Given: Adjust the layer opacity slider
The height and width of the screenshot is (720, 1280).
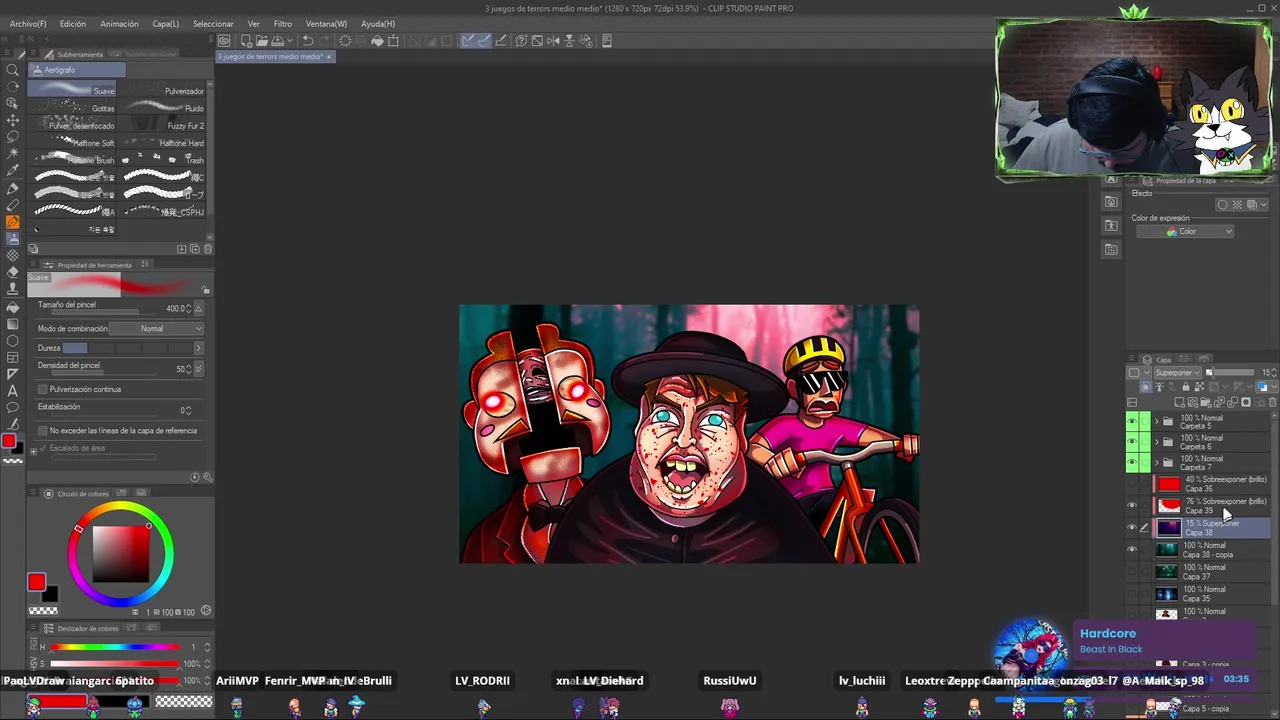Looking at the screenshot, I should [1231, 373].
